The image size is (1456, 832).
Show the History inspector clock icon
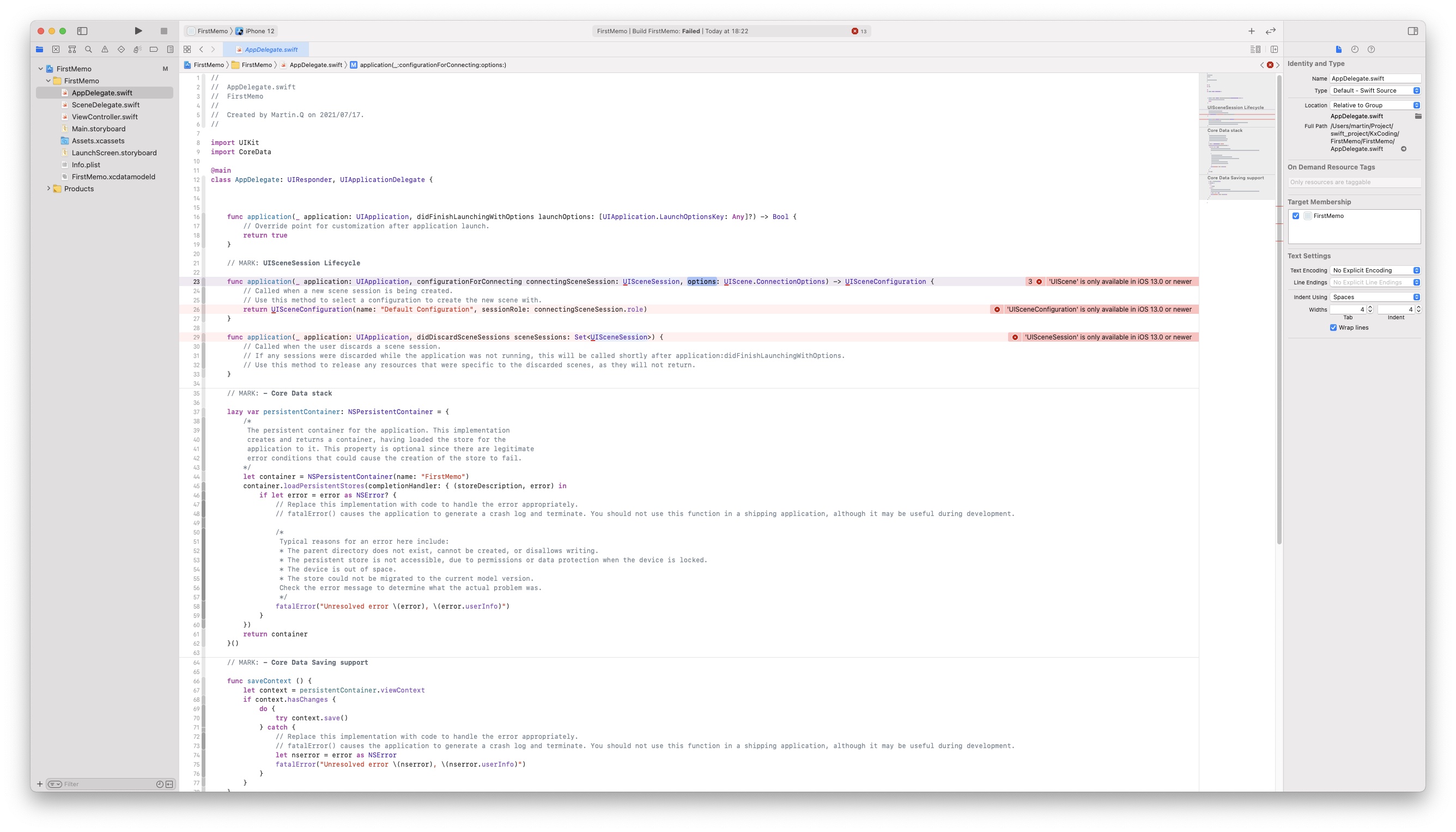click(1355, 50)
